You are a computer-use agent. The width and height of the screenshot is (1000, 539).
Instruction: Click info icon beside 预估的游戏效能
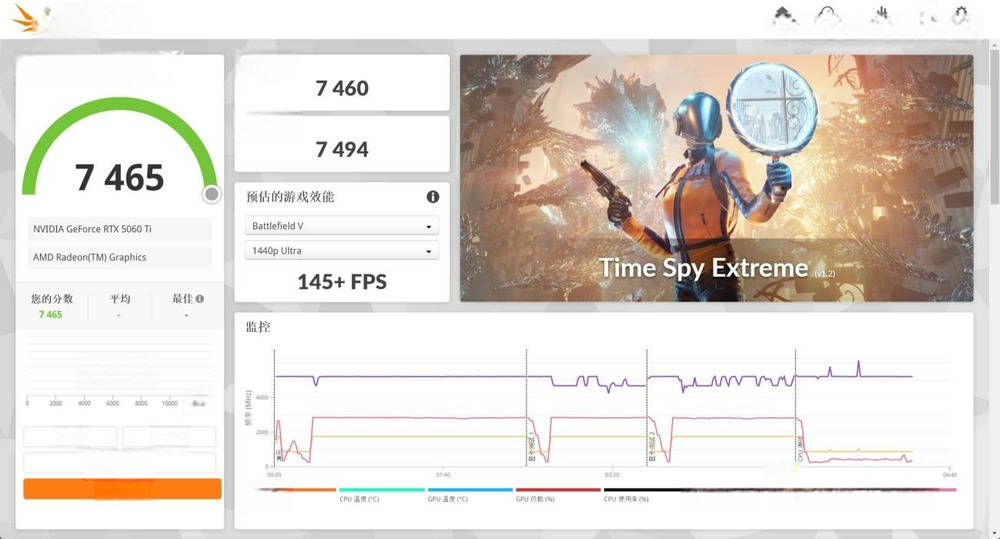click(x=432, y=196)
